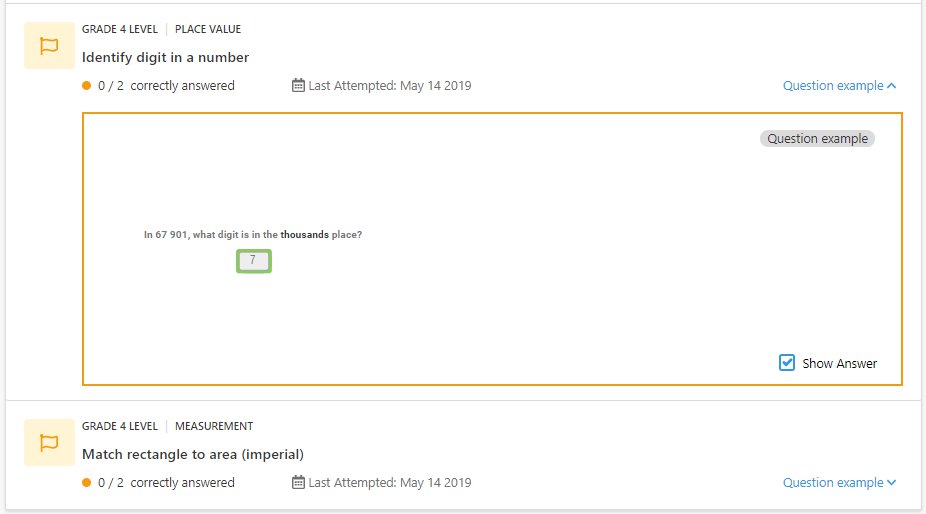The width and height of the screenshot is (926, 514).
Task: Click the calendar icon in the Identify digit row
Action: pos(298,85)
